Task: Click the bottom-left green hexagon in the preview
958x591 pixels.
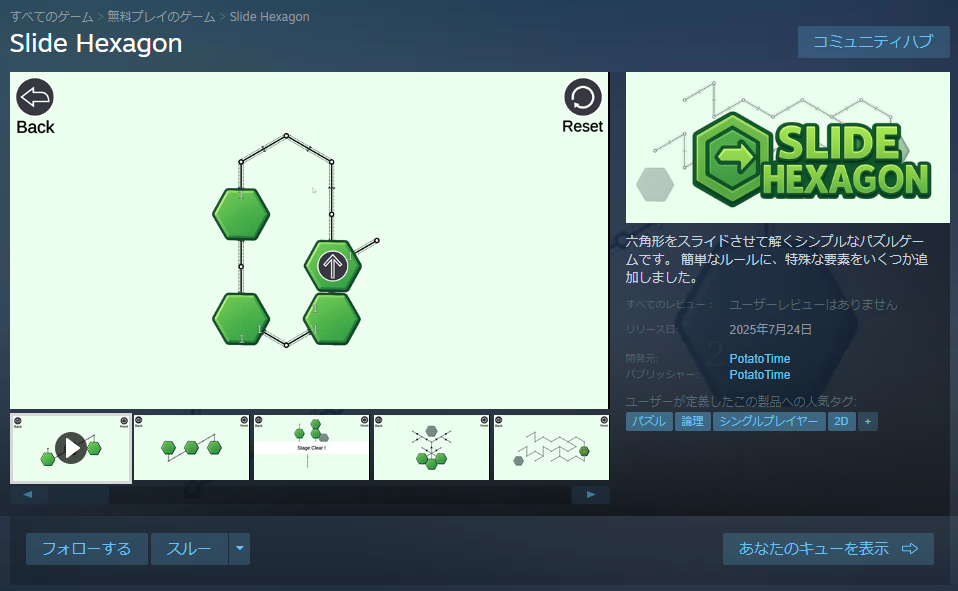Action: [241, 319]
